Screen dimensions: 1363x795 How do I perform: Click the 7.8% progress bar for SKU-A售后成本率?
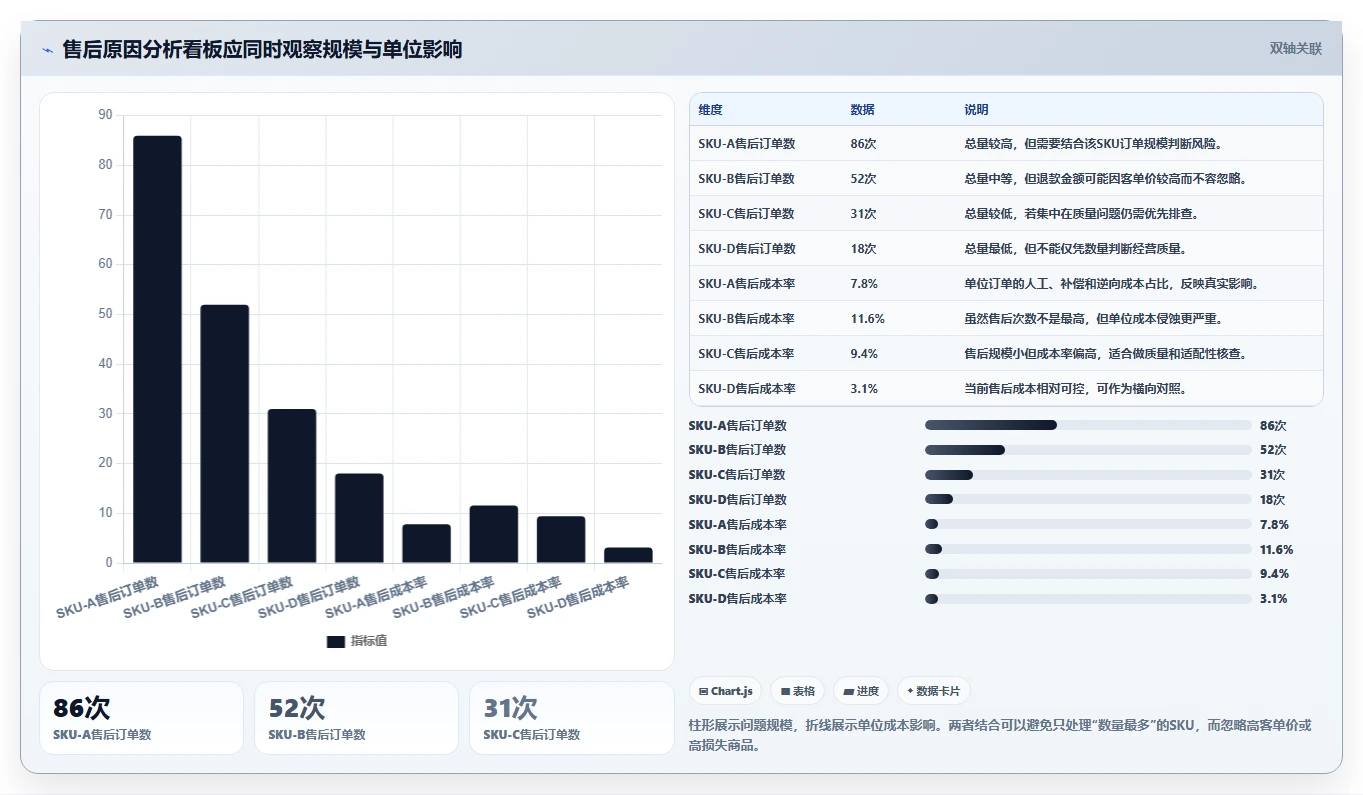click(1088, 524)
